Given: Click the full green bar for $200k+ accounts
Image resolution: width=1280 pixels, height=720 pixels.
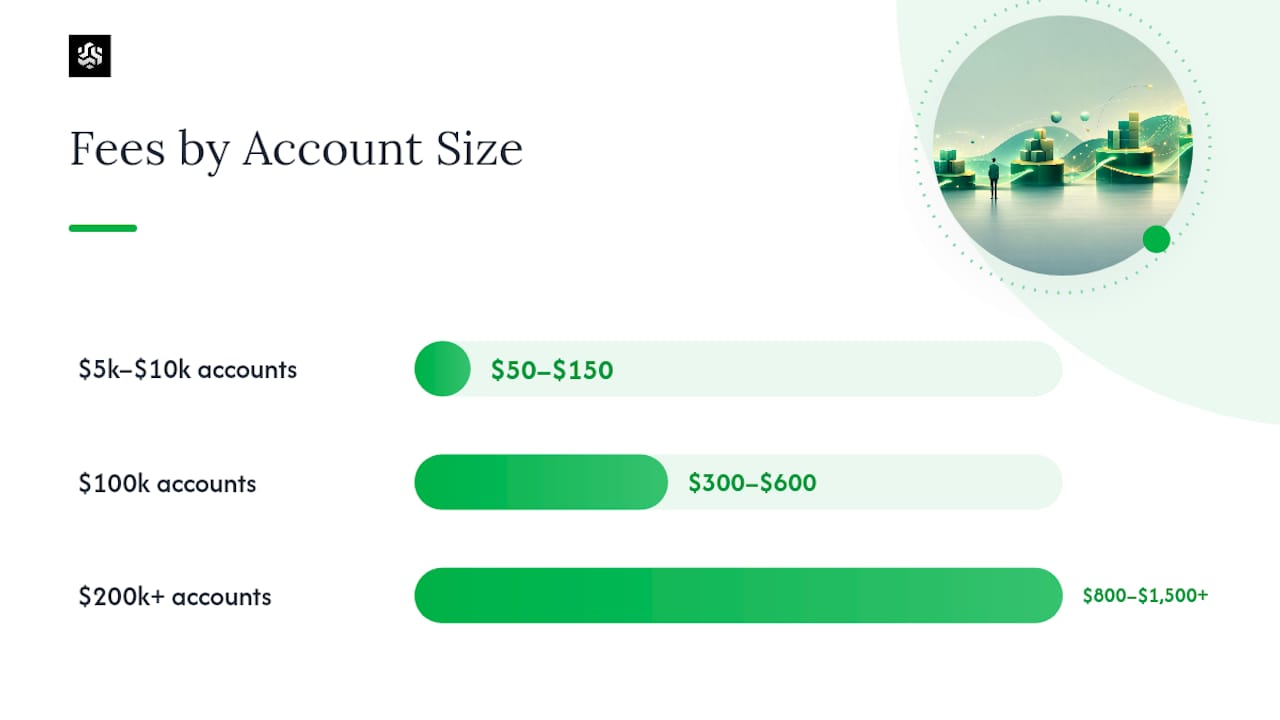Looking at the screenshot, I should click(738, 596).
